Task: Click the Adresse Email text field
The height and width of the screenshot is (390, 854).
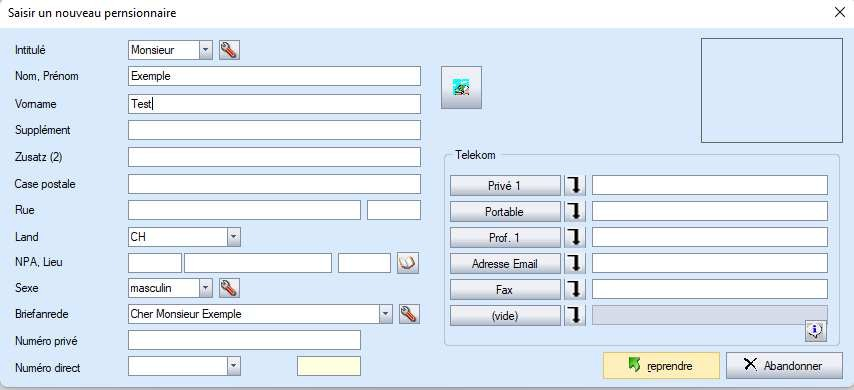Action: (710, 263)
